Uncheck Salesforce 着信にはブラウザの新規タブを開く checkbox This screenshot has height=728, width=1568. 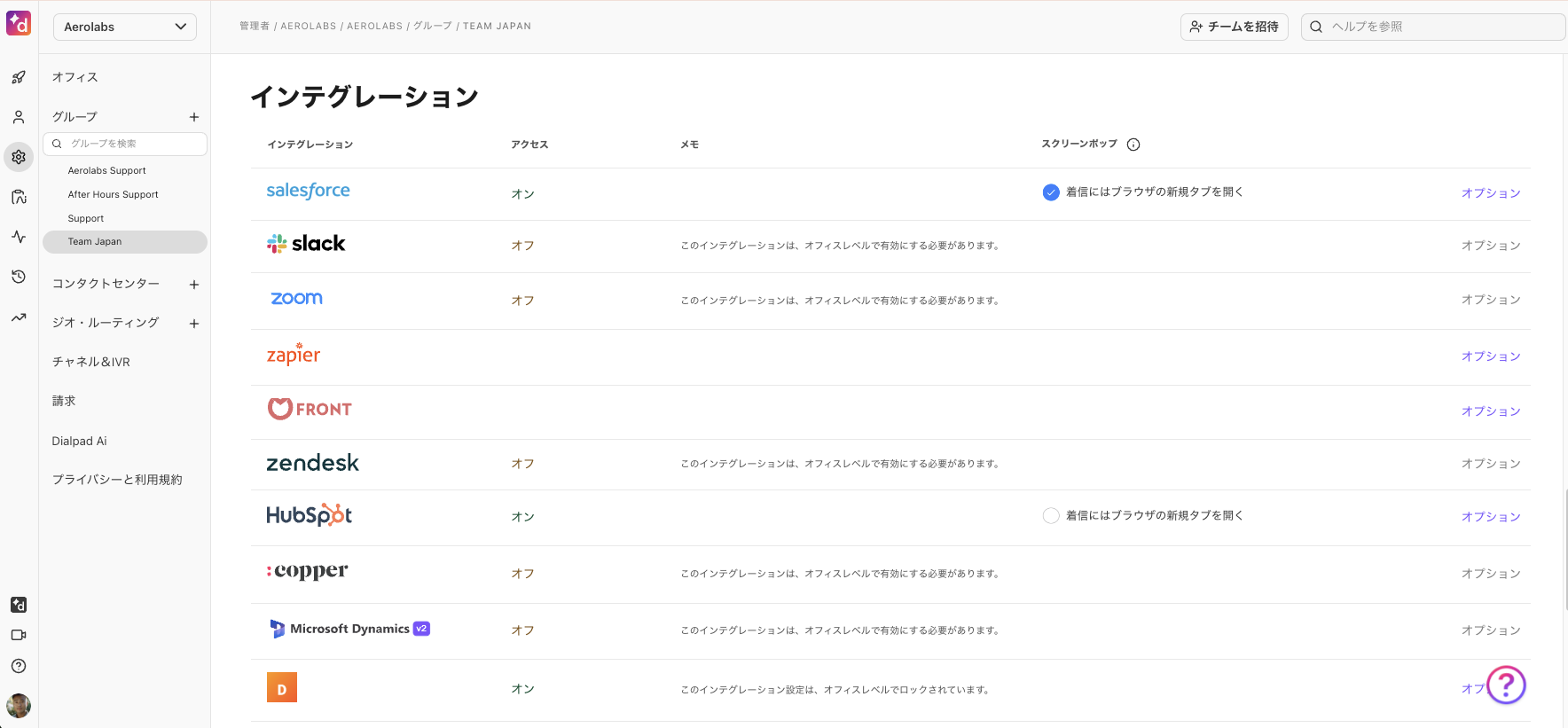pyautogui.click(x=1051, y=192)
